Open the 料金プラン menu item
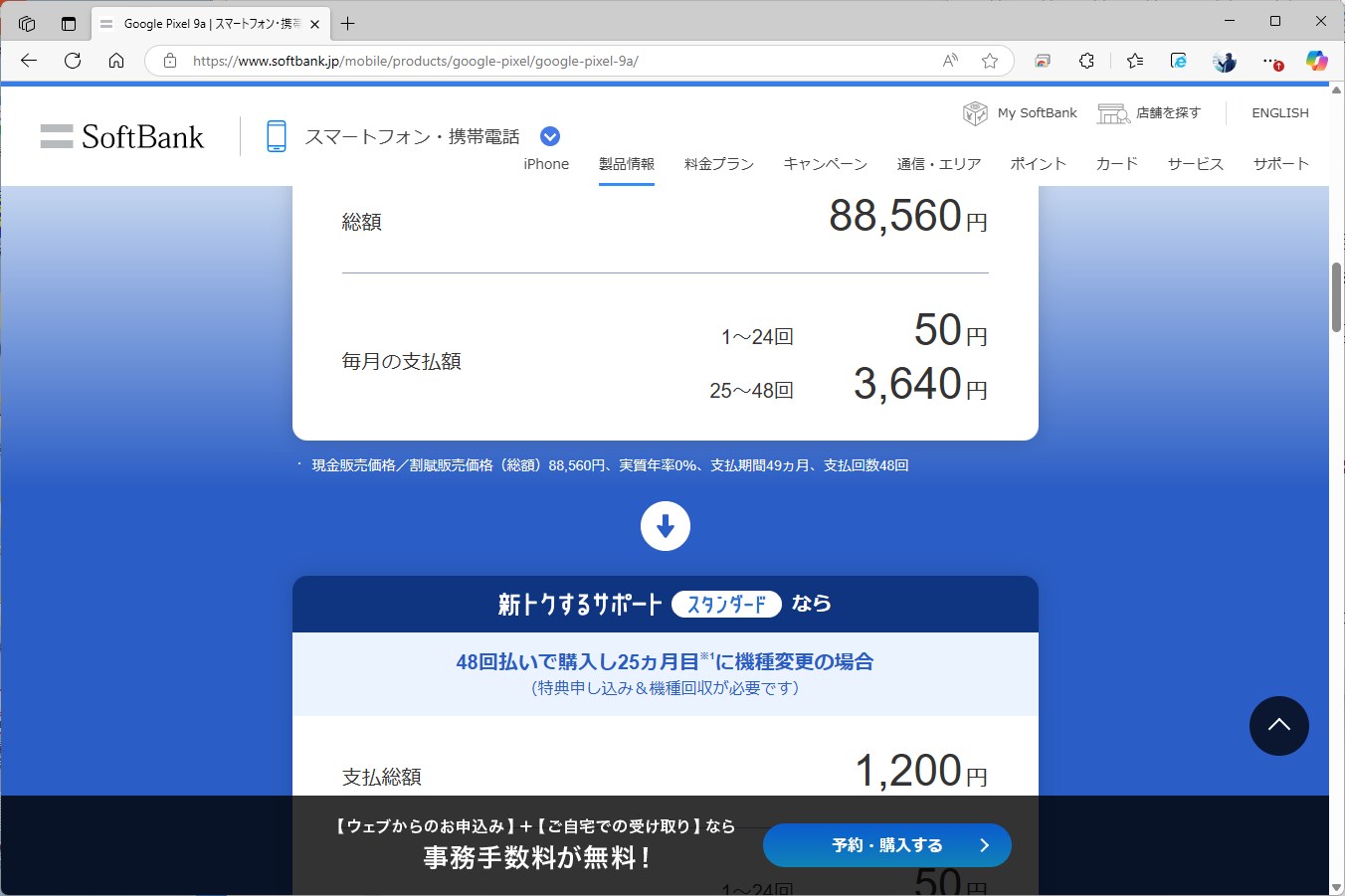 point(719,164)
